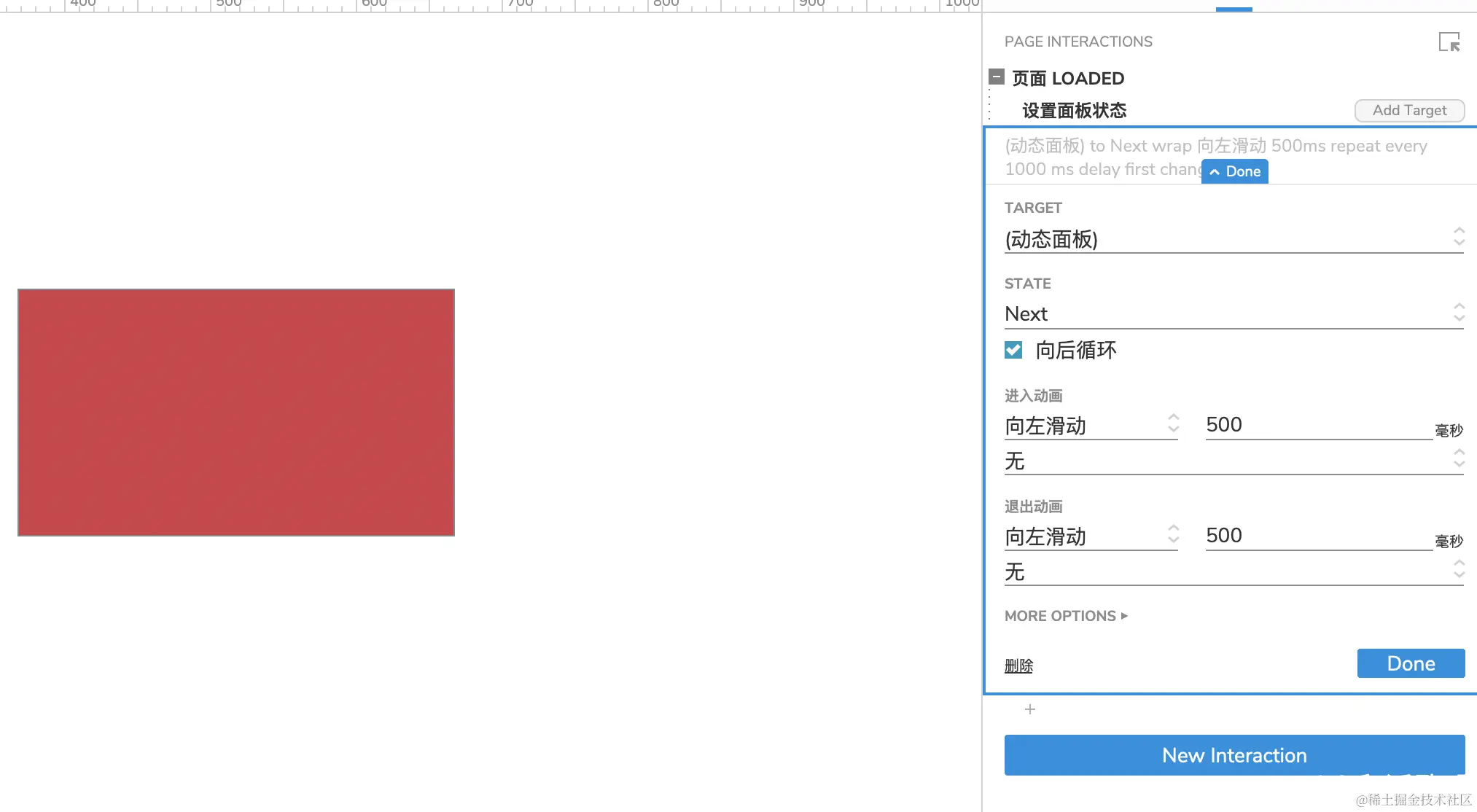Open the 进入动画 animation type dropdown
The image size is (1477, 812).
click(1091, 426)
